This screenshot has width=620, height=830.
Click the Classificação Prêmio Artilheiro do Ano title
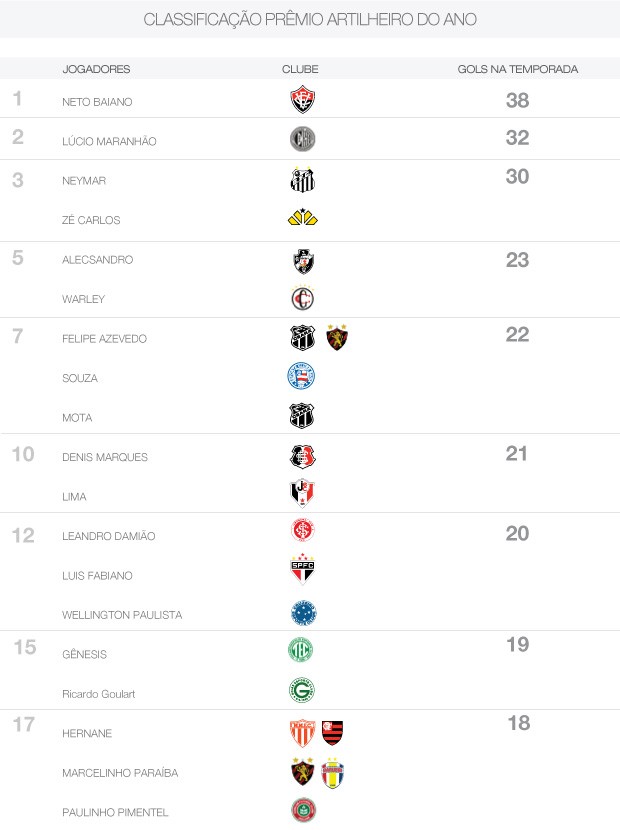(x=310, y=20)
